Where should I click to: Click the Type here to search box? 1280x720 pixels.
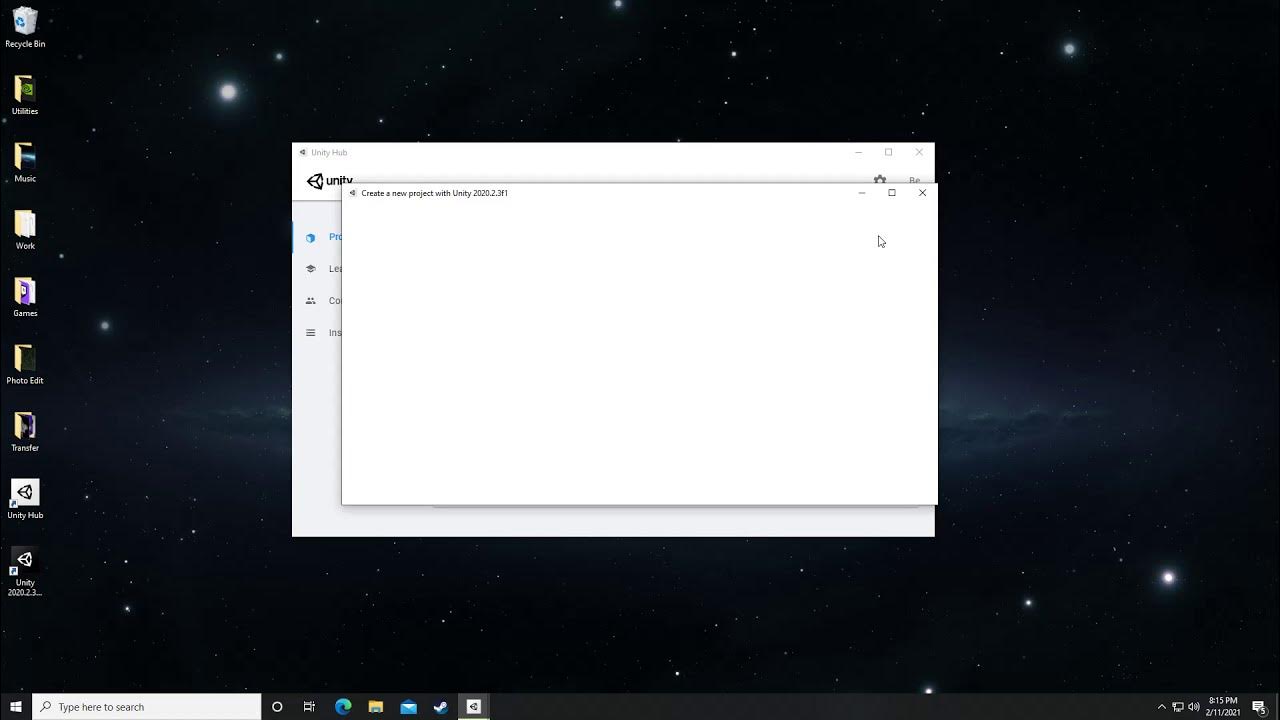coord(147,707)
